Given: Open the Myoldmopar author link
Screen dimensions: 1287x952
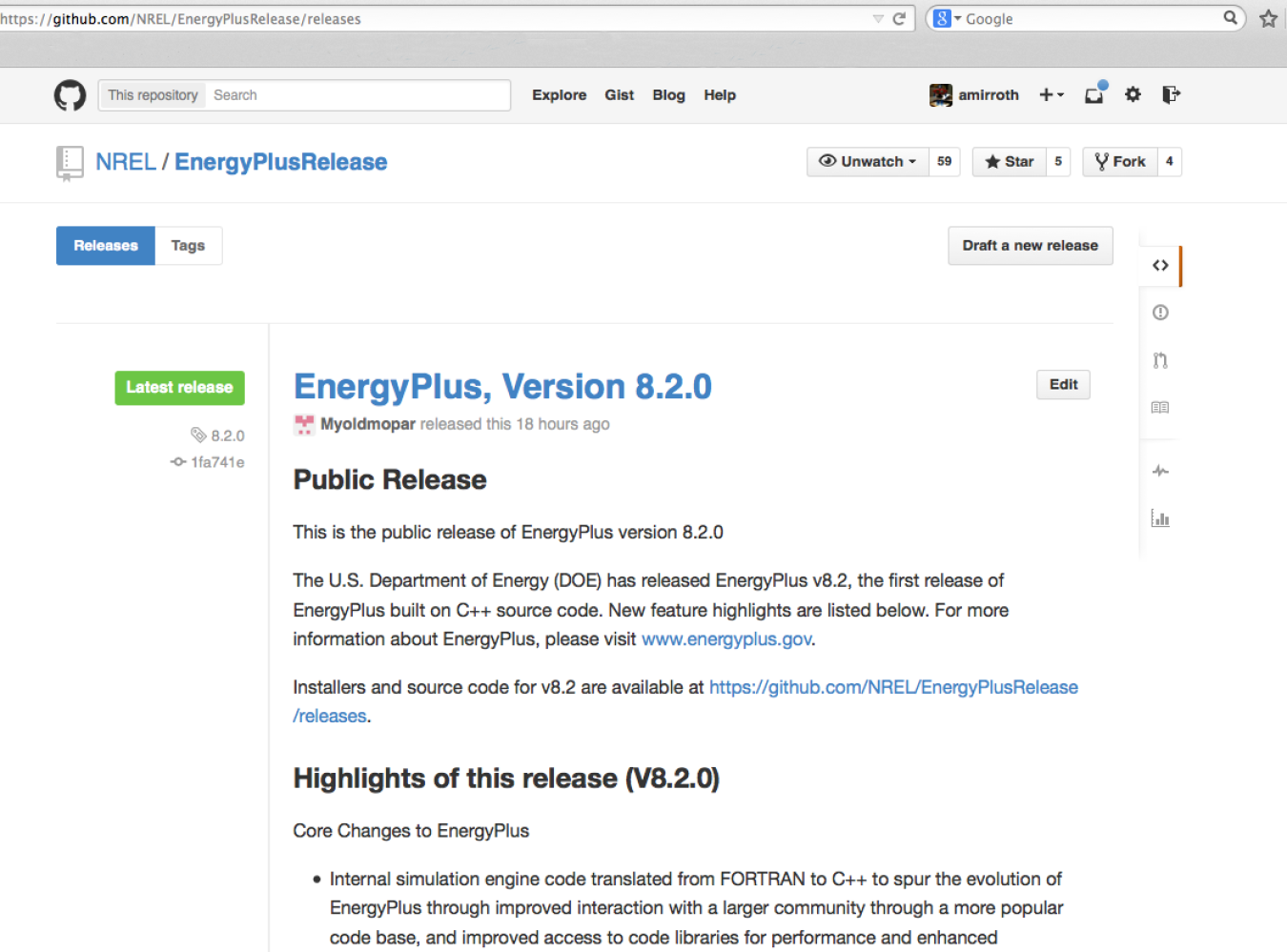Looking at the screenshot, I should point(368,424).
